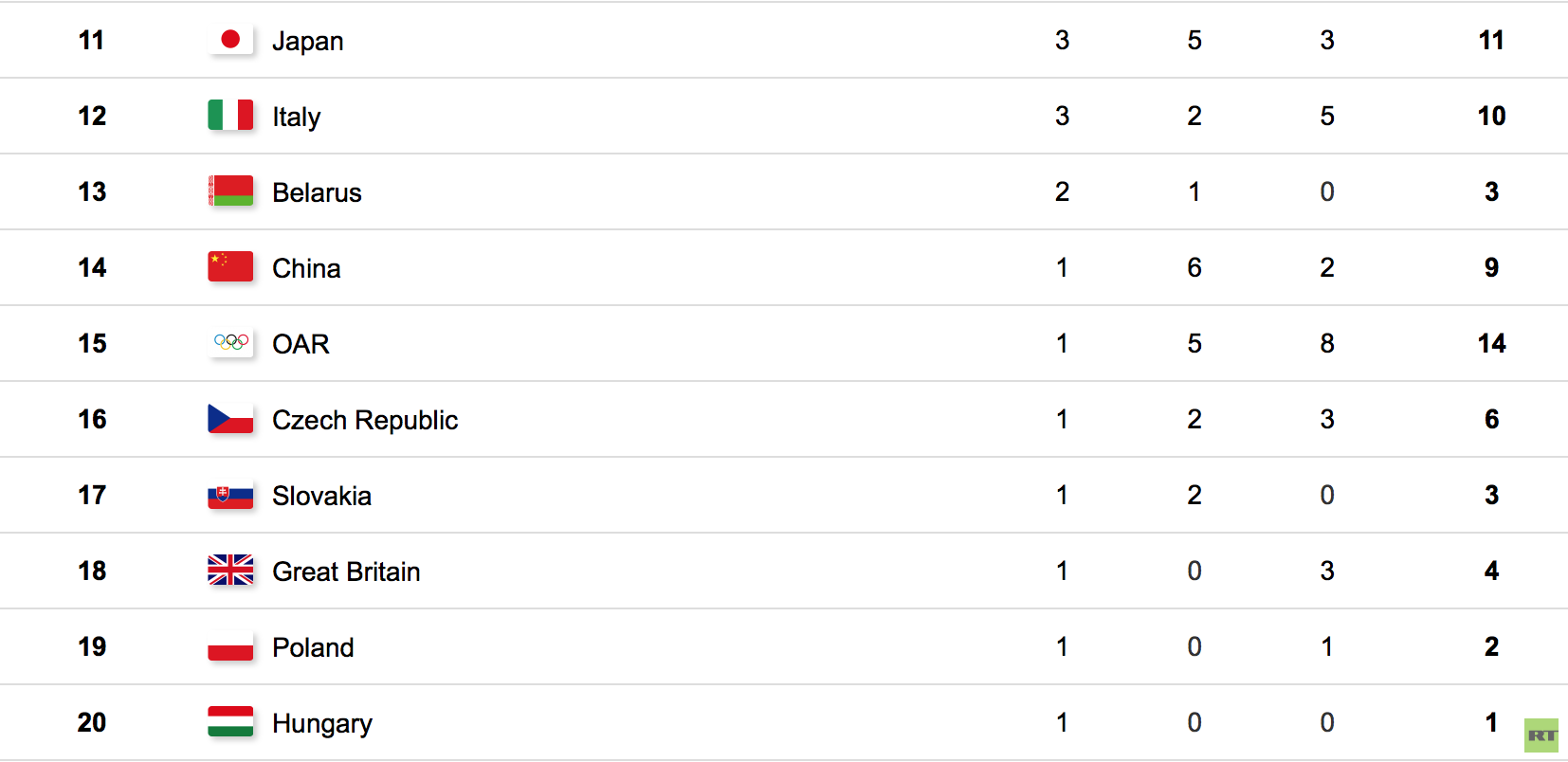This screenshot has height=762, width=1568.
Task: Click the Hungary flag icon
Action: [230, 721]
